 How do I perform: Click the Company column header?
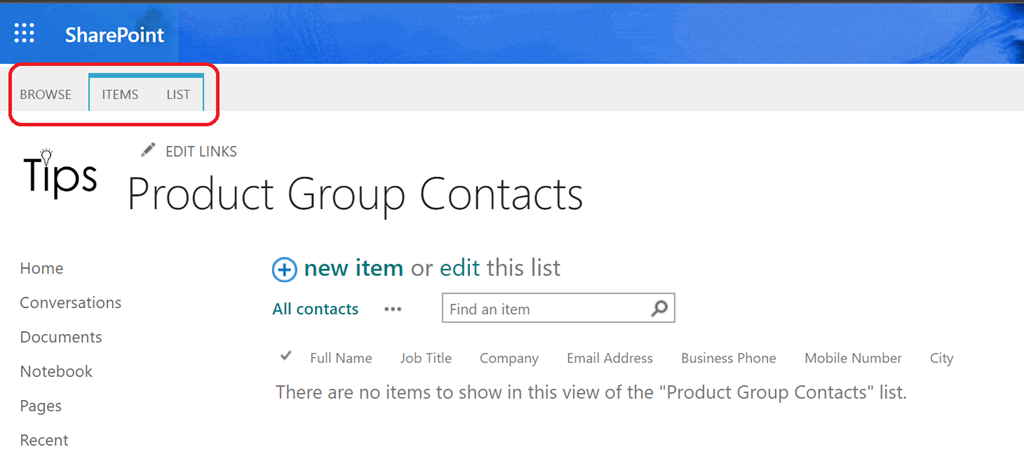tap(509, 358)
